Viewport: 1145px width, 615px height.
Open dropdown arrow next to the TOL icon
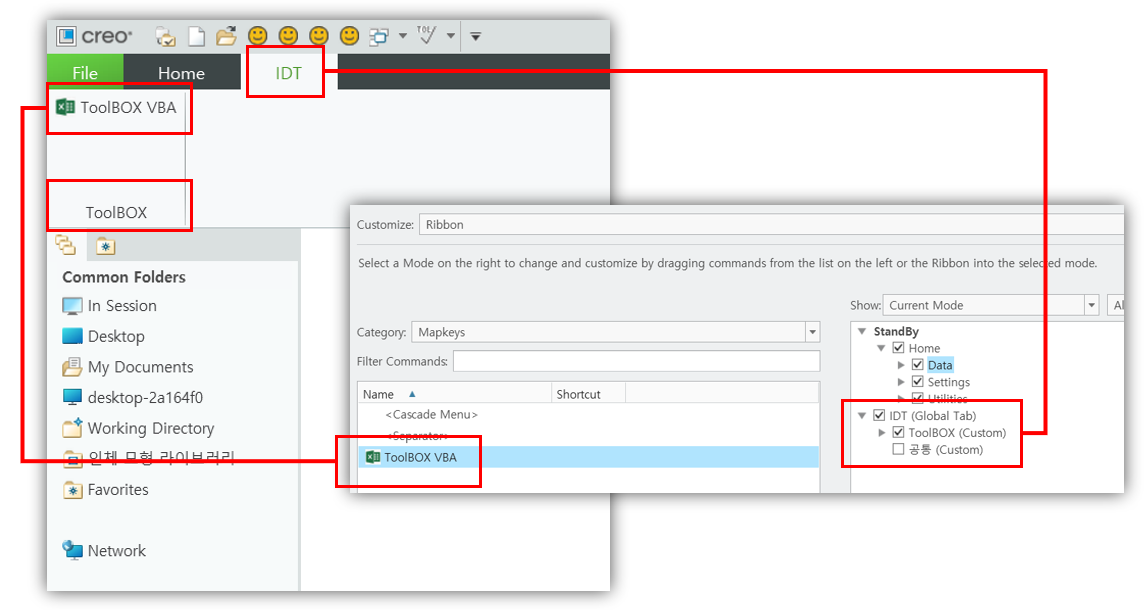point(451,36)
